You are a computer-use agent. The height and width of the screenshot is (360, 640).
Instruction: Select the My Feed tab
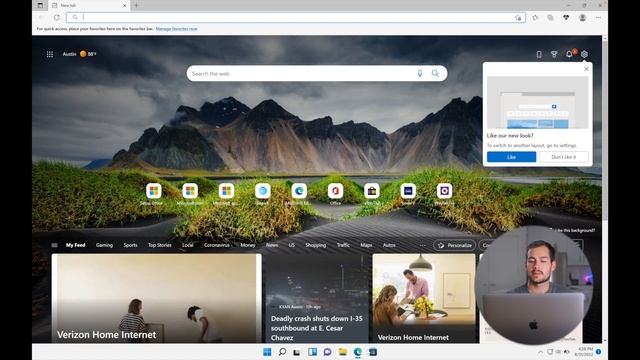[76, 245]
